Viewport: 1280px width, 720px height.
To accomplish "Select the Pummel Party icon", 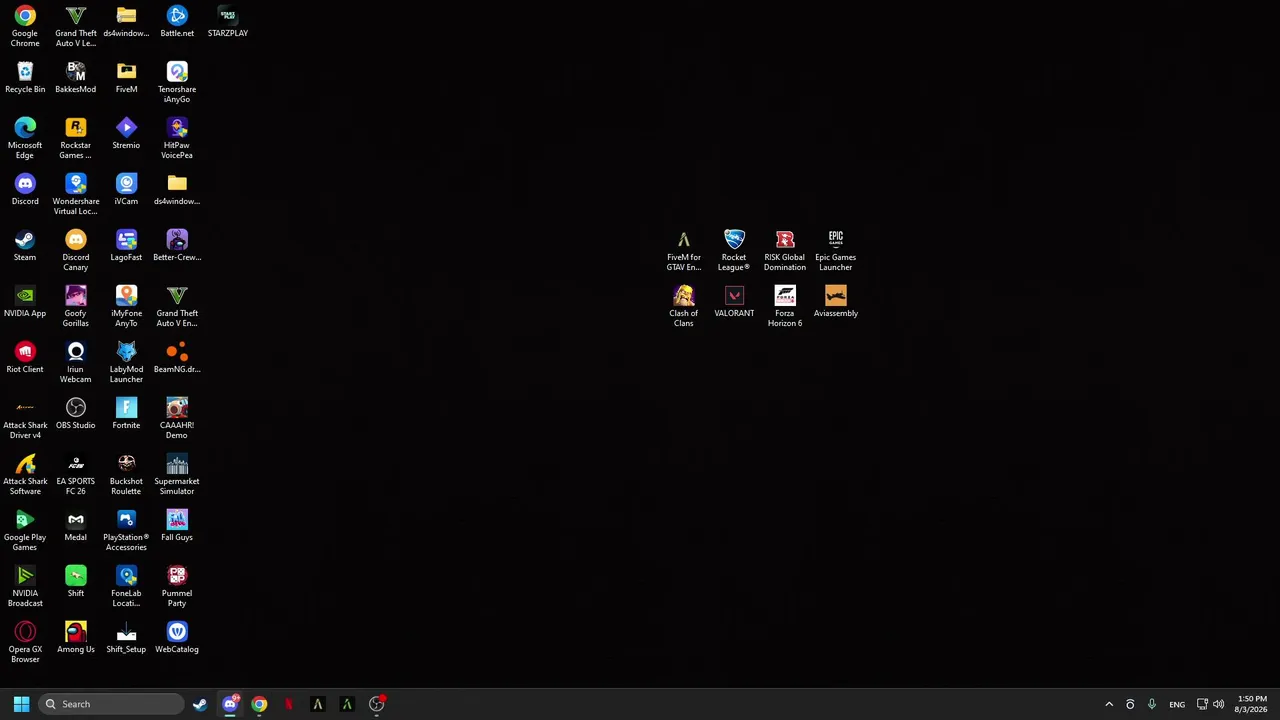I will pos(177,586).
